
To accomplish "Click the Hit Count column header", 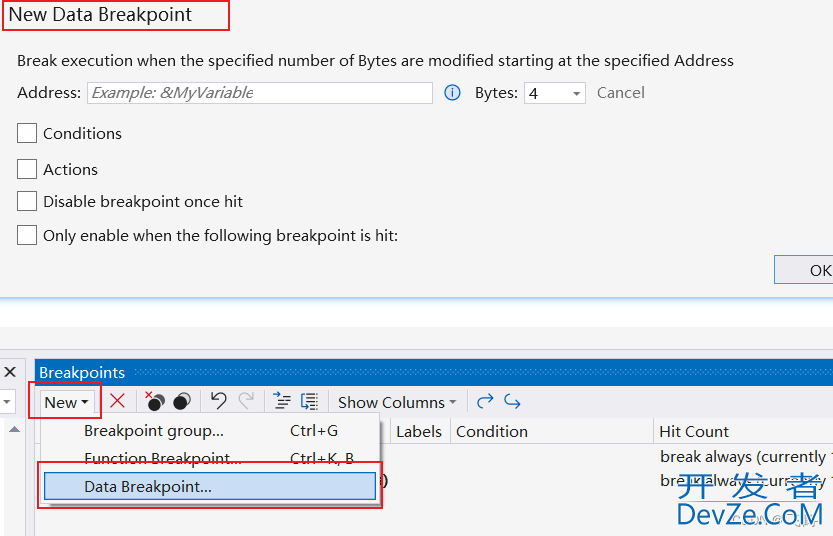I will coord(744,431).
